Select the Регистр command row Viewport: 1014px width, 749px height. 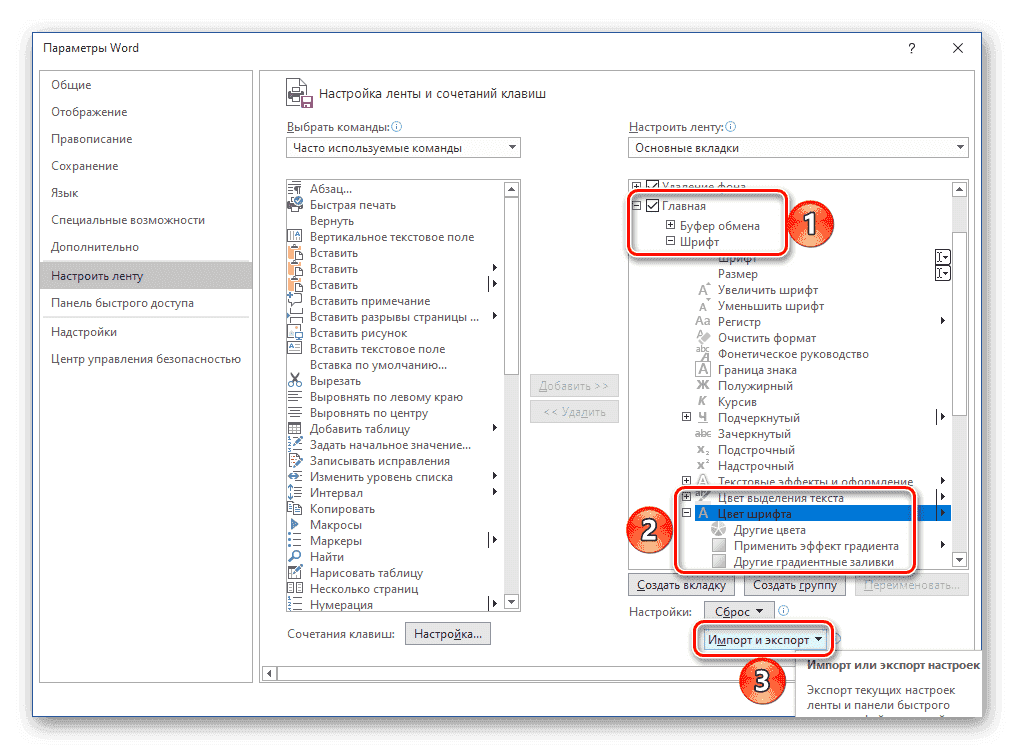click(x=739, y=321)
